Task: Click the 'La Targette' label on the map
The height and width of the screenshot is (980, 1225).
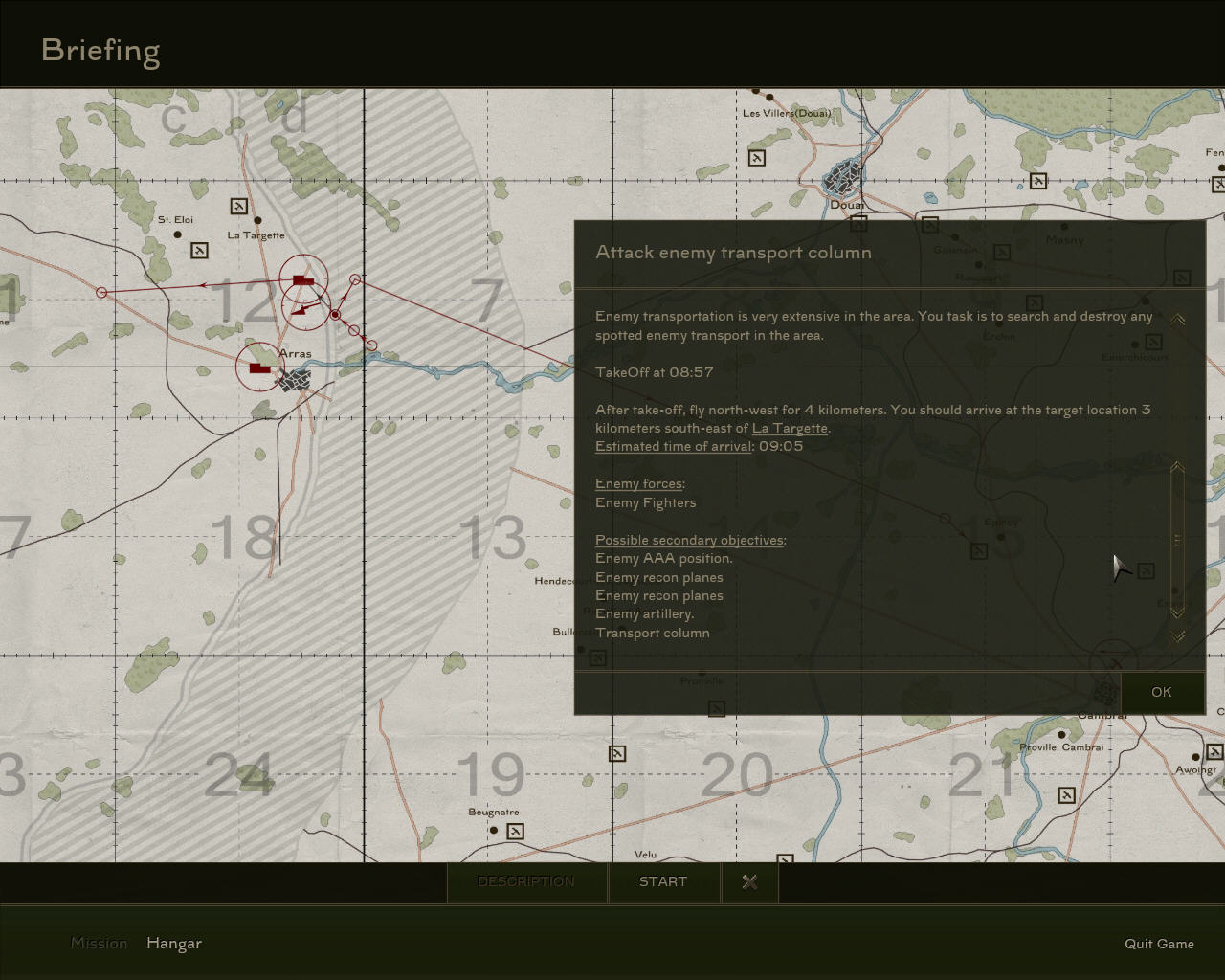Action: point(256,235)
